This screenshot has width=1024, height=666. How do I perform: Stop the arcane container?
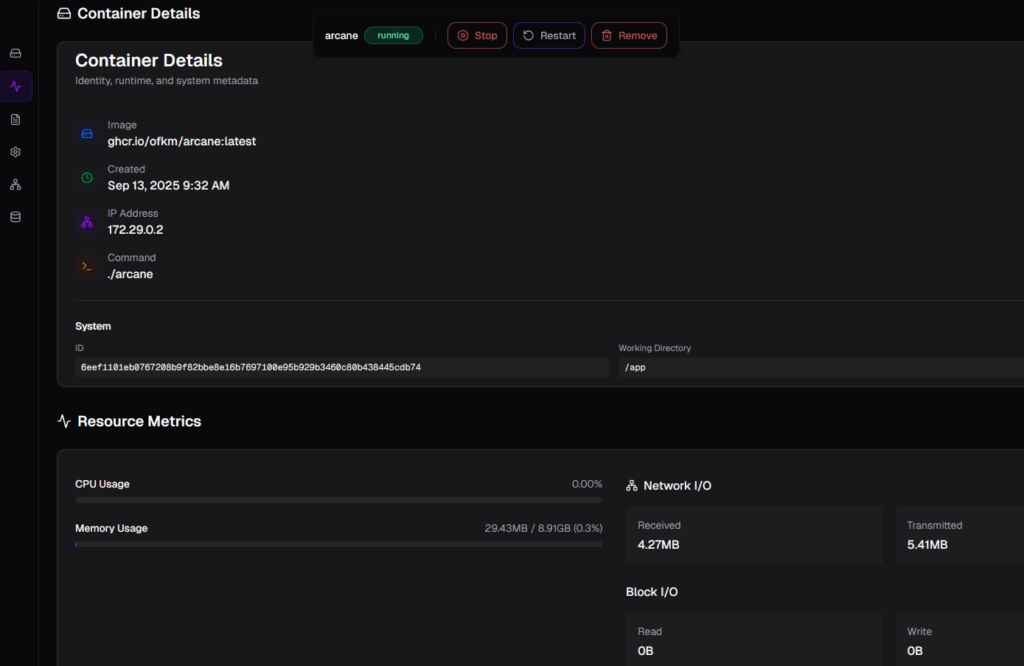coord(477,35)
